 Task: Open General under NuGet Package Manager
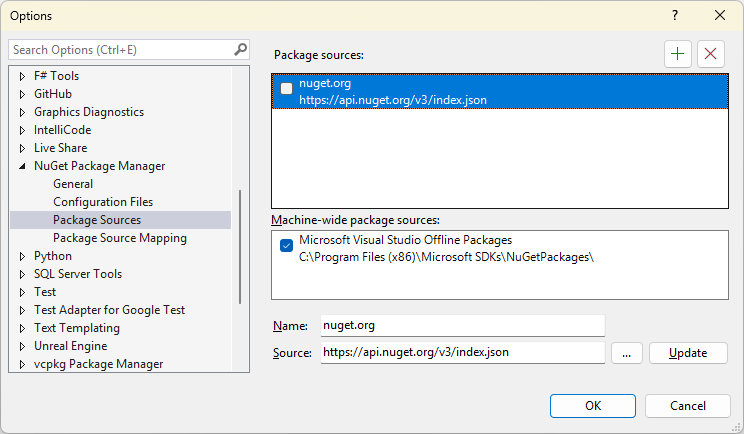(x=73, y=184)
